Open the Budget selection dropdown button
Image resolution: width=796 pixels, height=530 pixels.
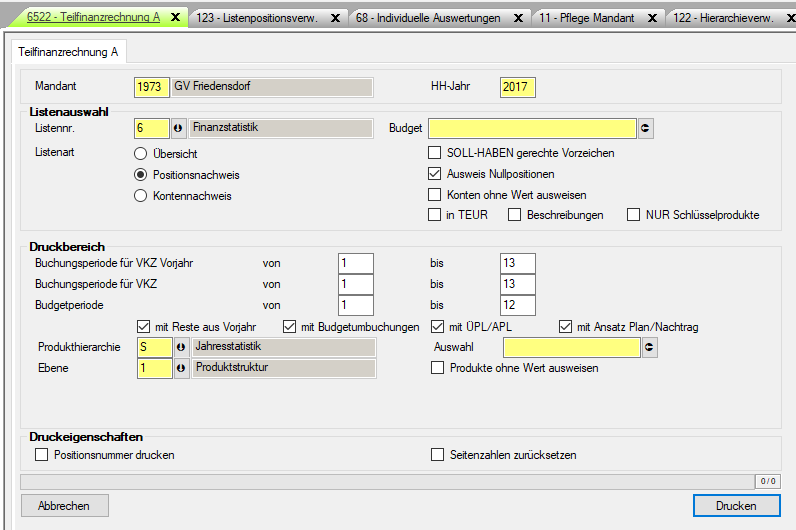(646, 128)
